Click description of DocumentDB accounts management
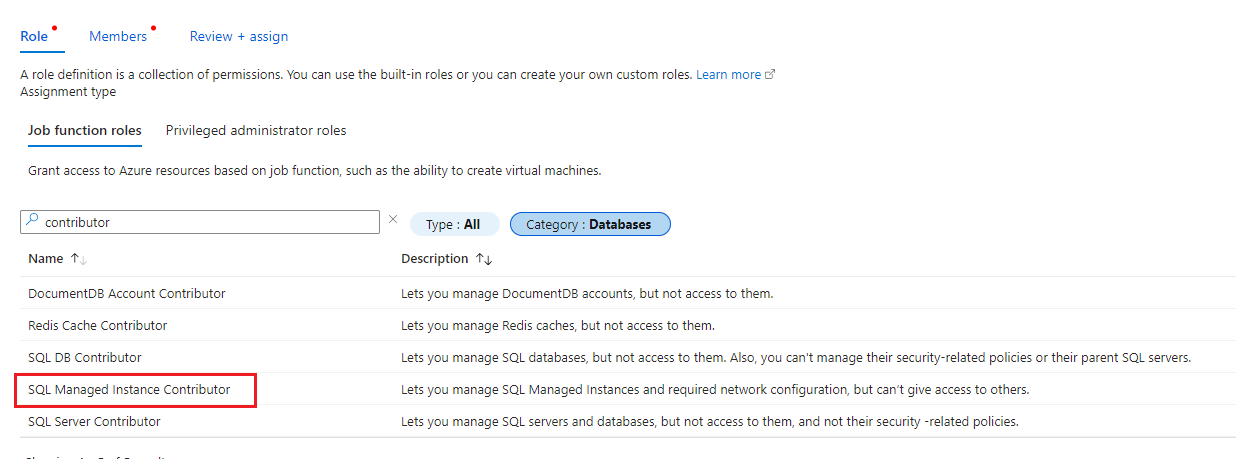 (x=587, y=294)
